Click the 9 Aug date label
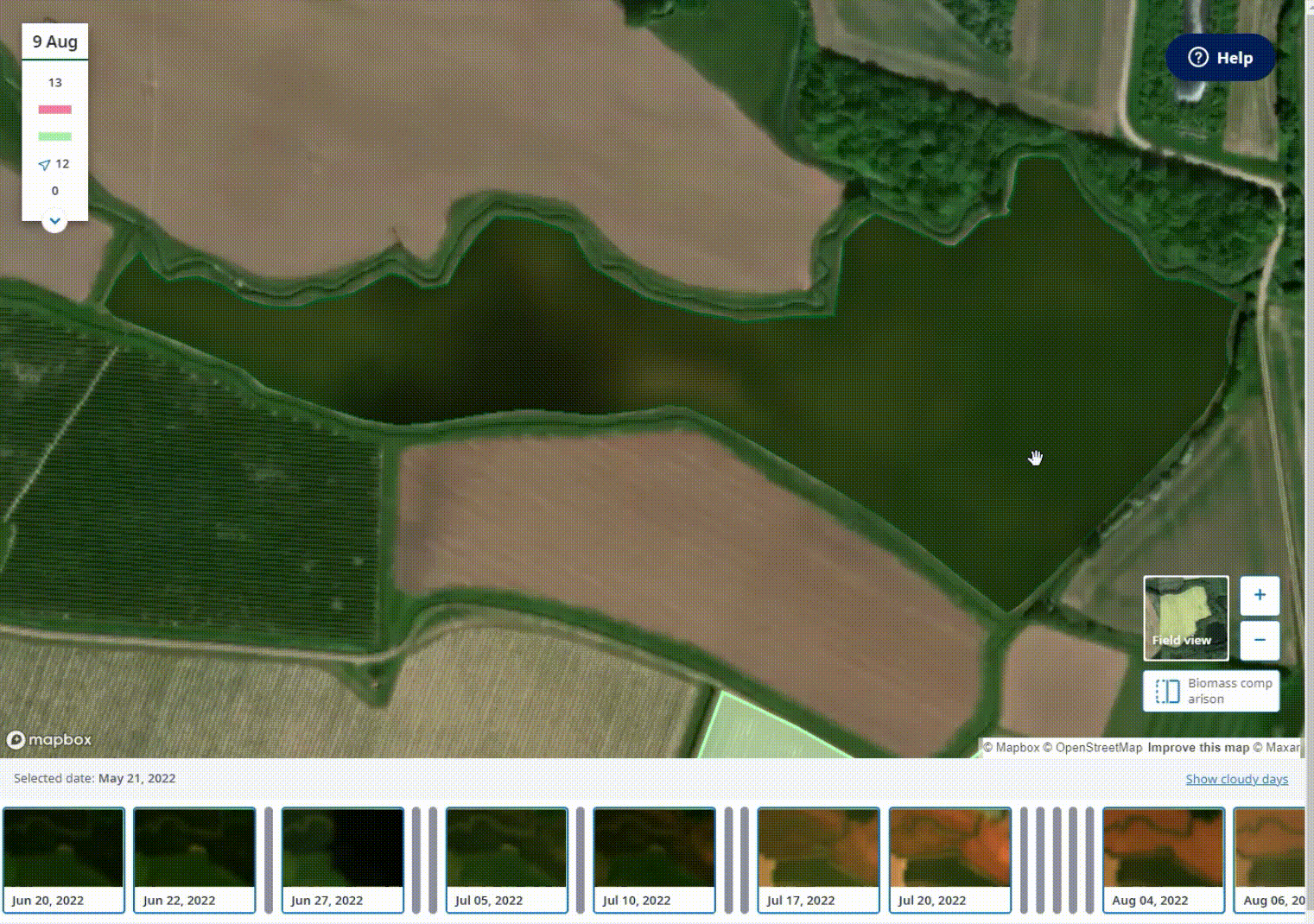The width and height of the screenshot is (1314, 924). tap(55, 41)
